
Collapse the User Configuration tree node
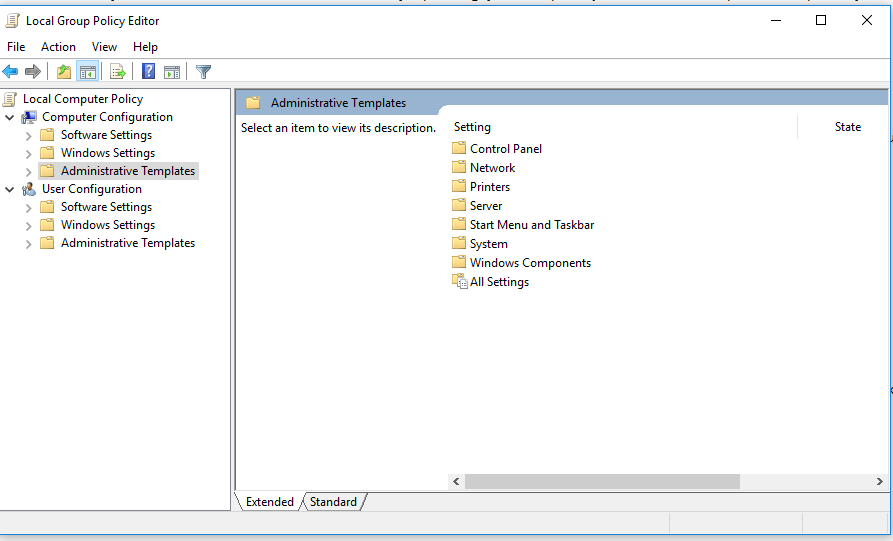[10, 190]
